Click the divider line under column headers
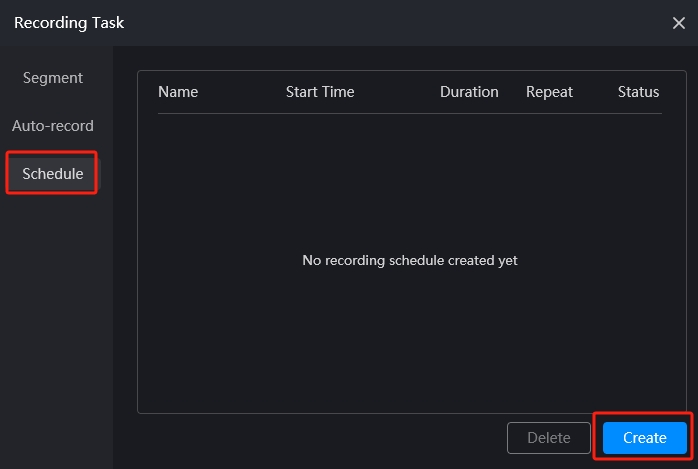Screen dimensions: 698x469 click(x=410, y=113)
